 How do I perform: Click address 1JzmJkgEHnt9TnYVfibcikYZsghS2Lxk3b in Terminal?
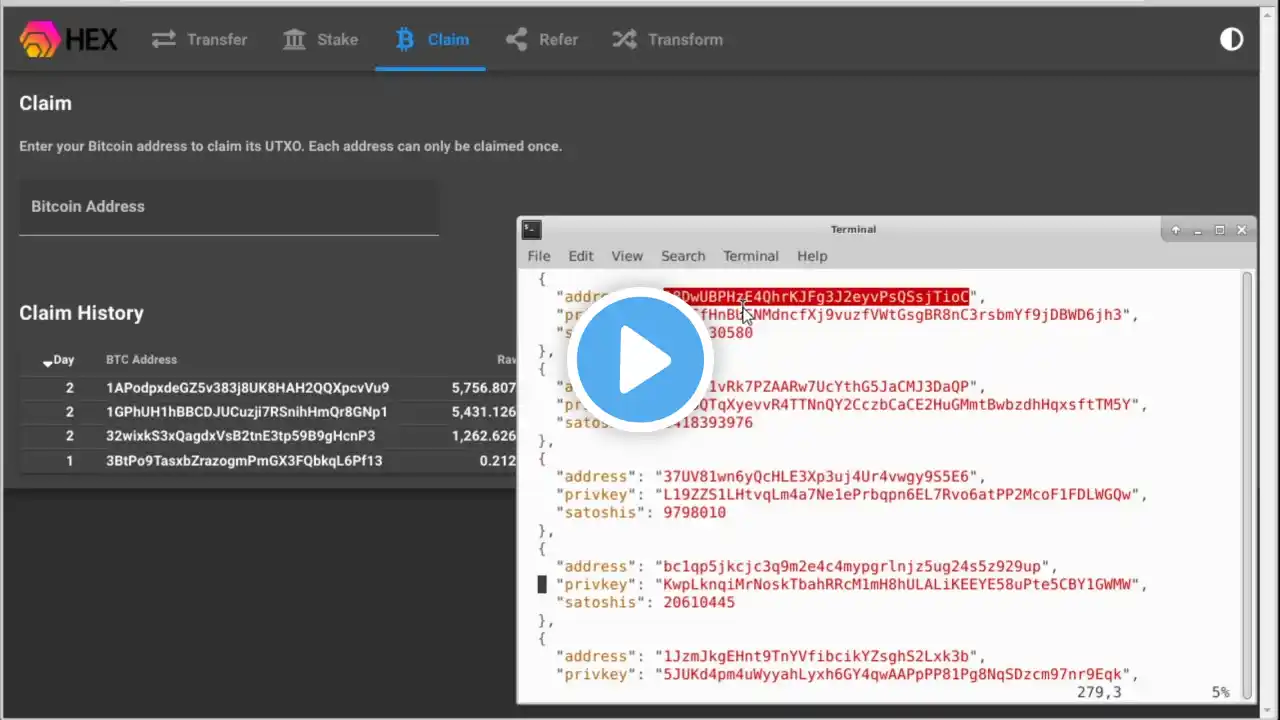(x=815, y=657)
